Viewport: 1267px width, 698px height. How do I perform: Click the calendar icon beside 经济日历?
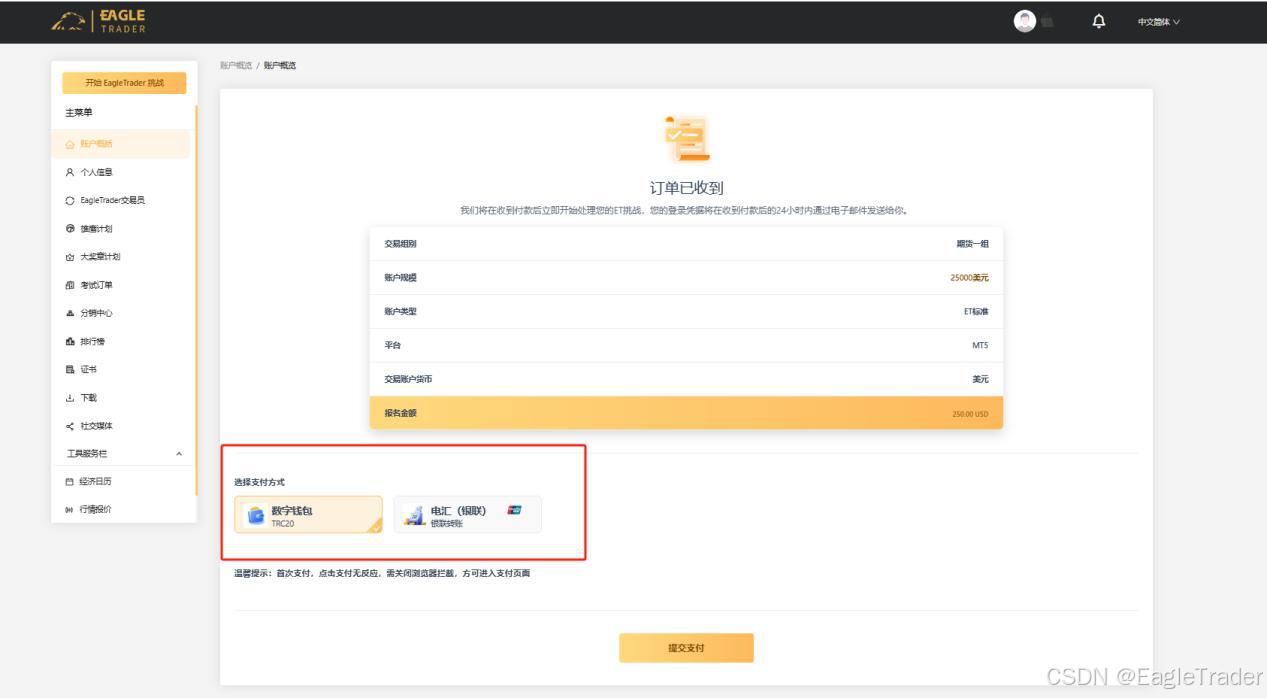[70, 481]
